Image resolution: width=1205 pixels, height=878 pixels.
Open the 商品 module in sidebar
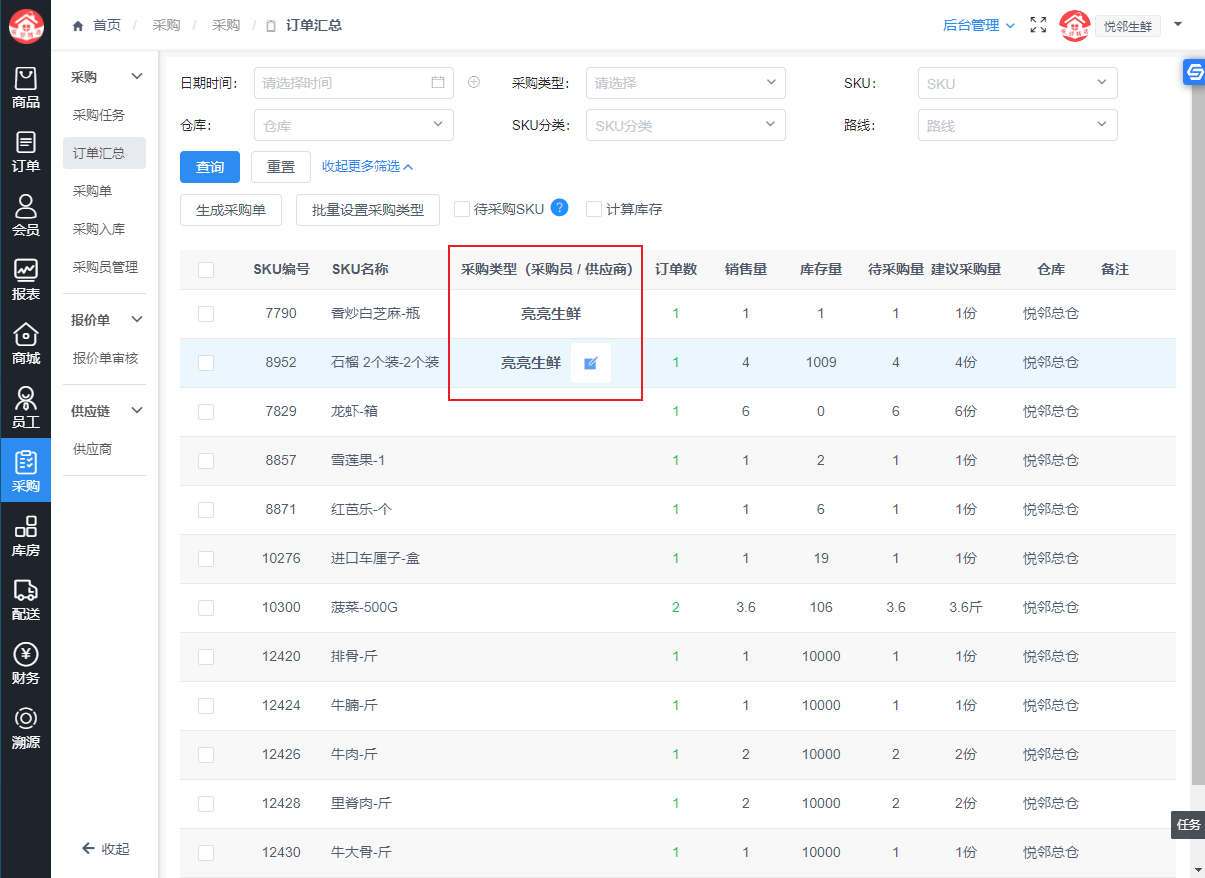[x=26, y=88]
